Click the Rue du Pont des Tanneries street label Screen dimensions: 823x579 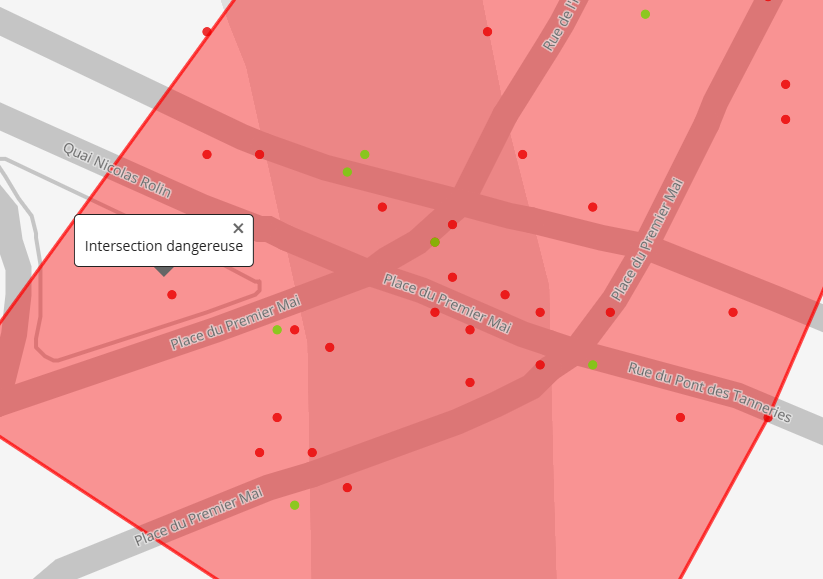point(710,392)
